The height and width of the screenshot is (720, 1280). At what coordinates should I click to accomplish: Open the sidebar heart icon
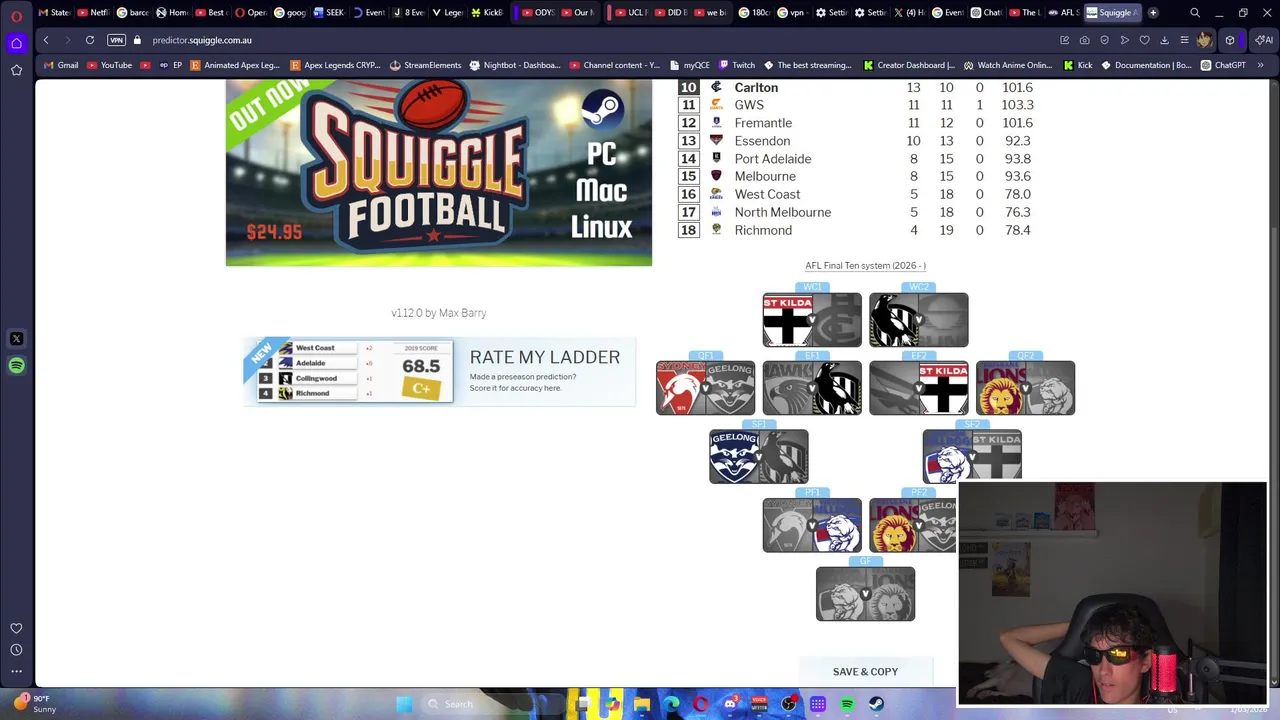pyautogui.click(x=16, y=628)
